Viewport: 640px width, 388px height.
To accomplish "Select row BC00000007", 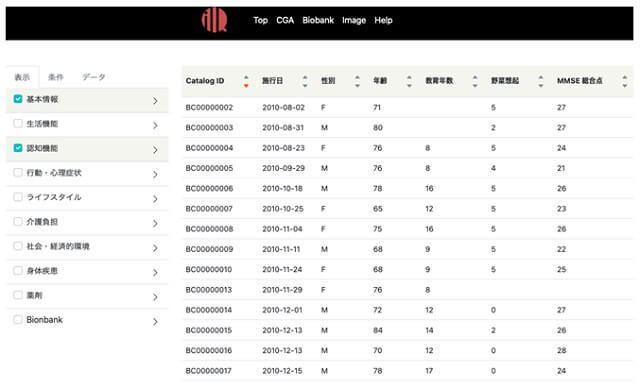I will tap(407, 208).
